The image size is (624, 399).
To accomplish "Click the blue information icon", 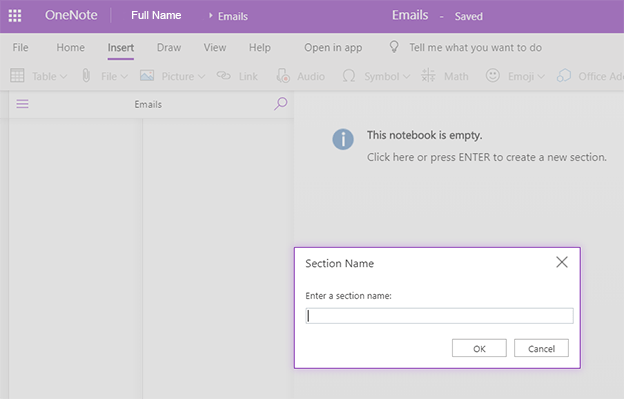I will tap(343, 139).
